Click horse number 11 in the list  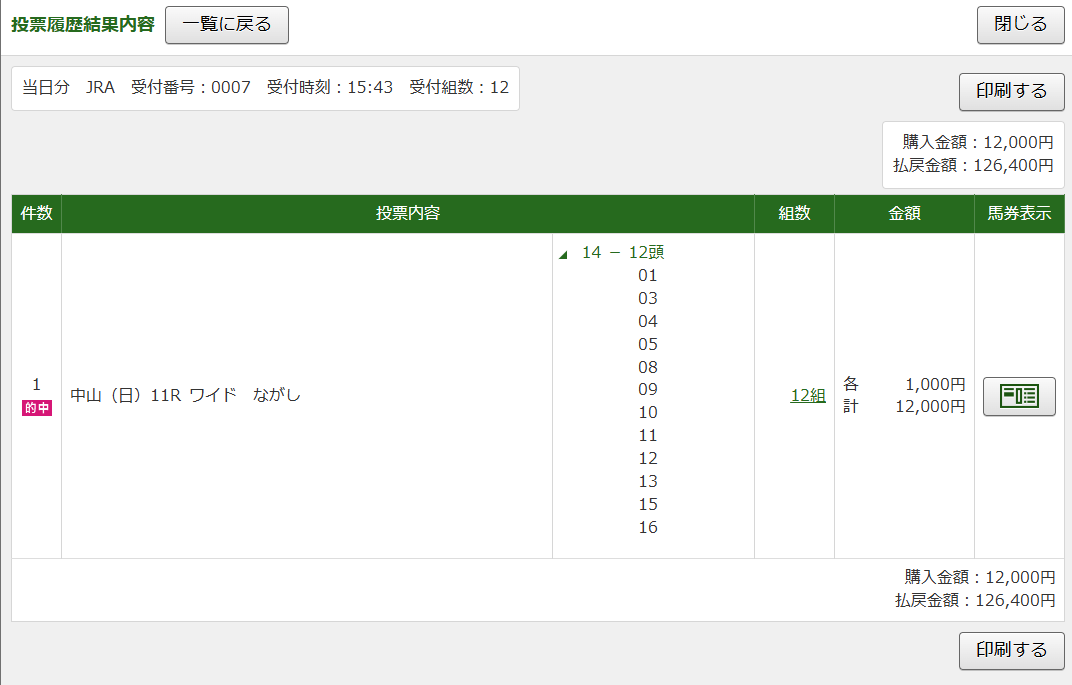coord(647,435)
